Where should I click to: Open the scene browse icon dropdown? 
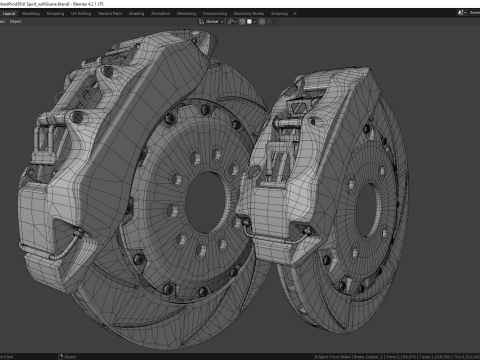click(462, 13)
